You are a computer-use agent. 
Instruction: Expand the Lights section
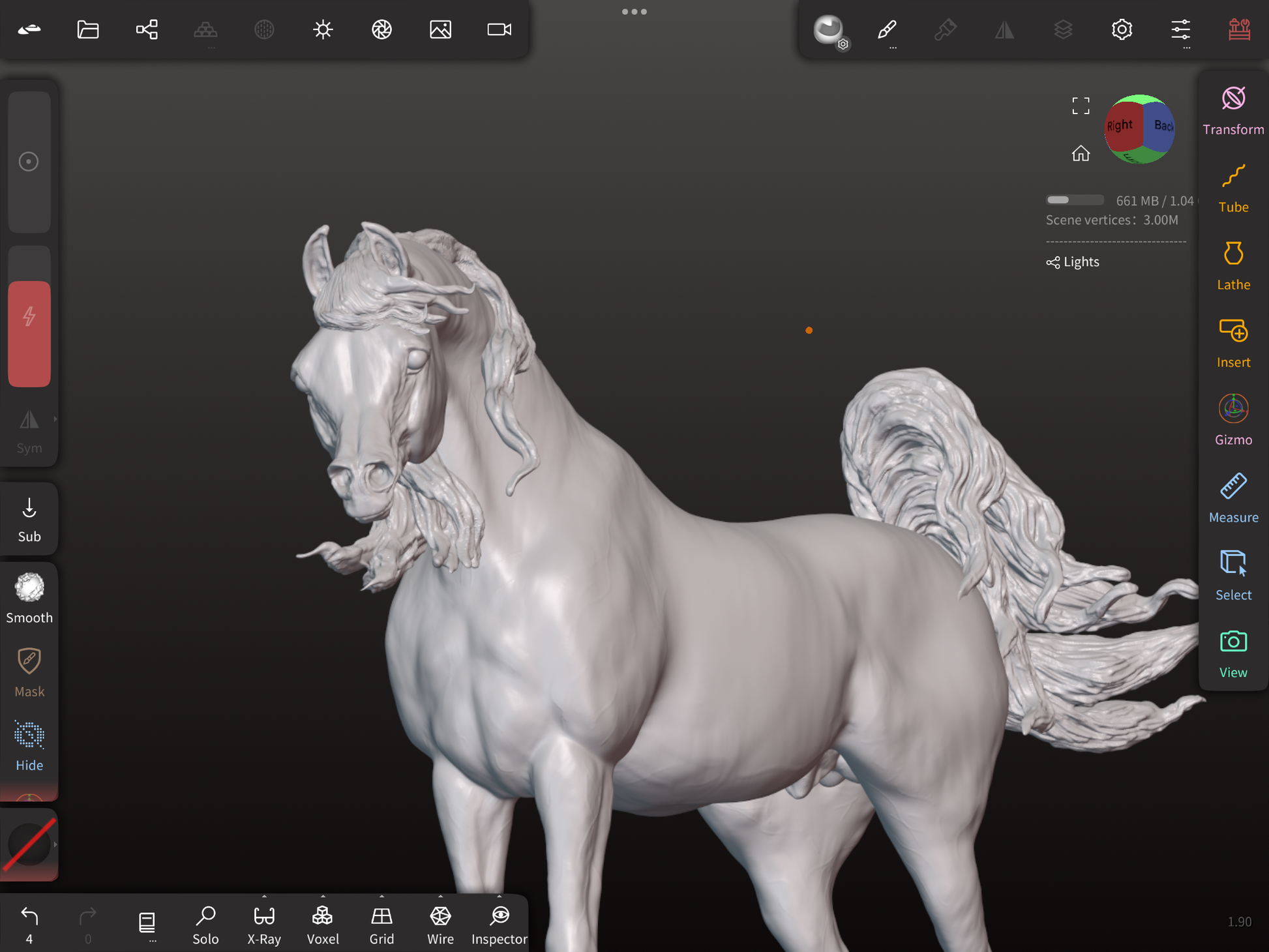tap(1073, 262)
